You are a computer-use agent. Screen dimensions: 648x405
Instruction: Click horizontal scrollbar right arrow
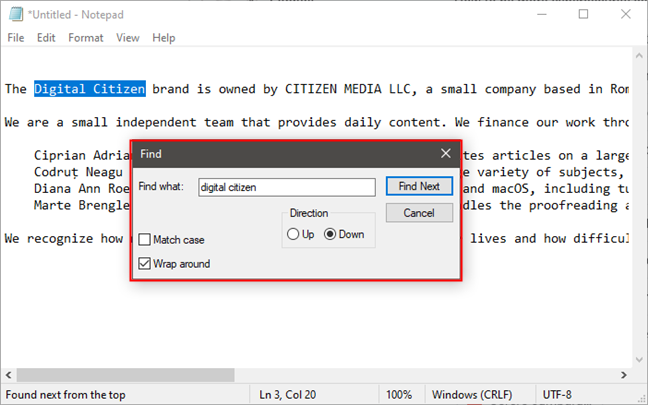(624, 375)
